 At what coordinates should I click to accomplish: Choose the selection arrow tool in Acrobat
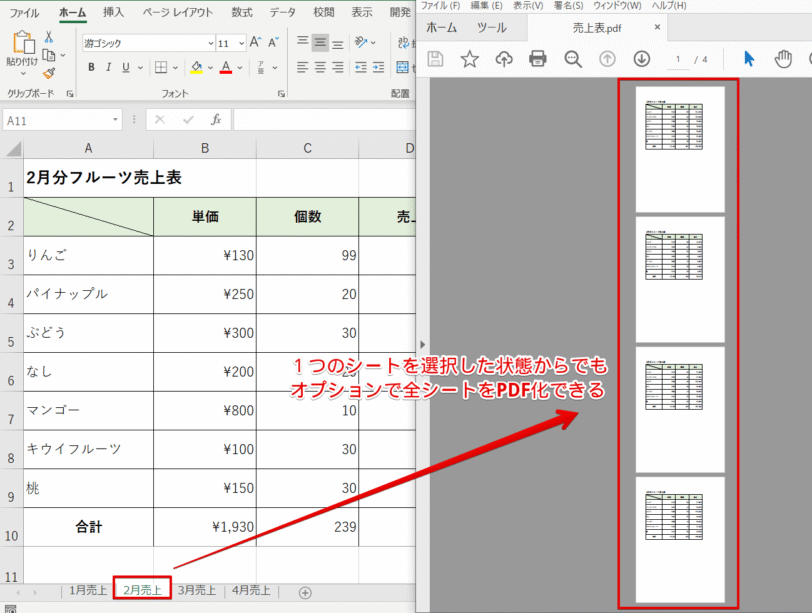click(x=750, y=58)
